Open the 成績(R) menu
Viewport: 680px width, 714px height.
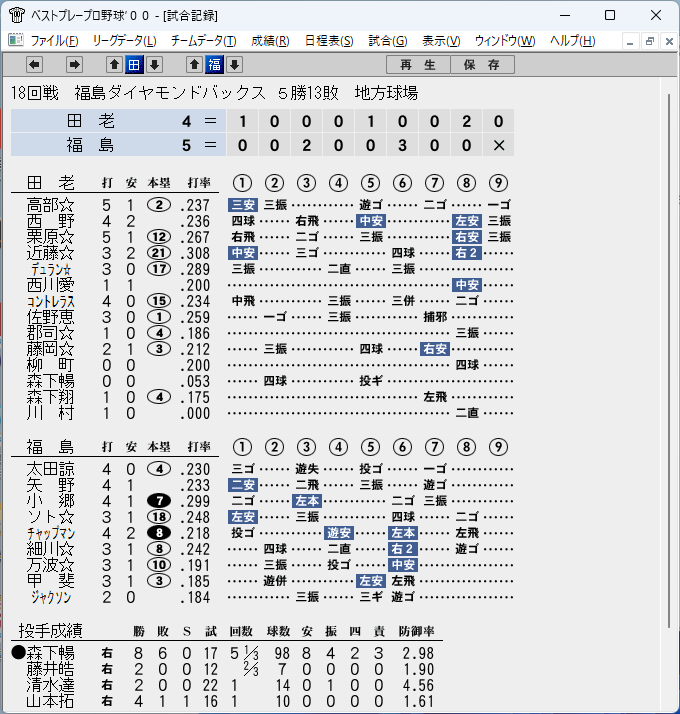pyautogui.click(x=270, y=41)
